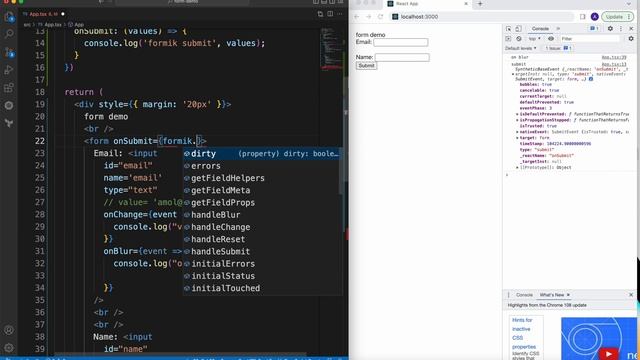Open the JavaScript context 'top' dropdown

pyautogui.click(x=534, y=39)
